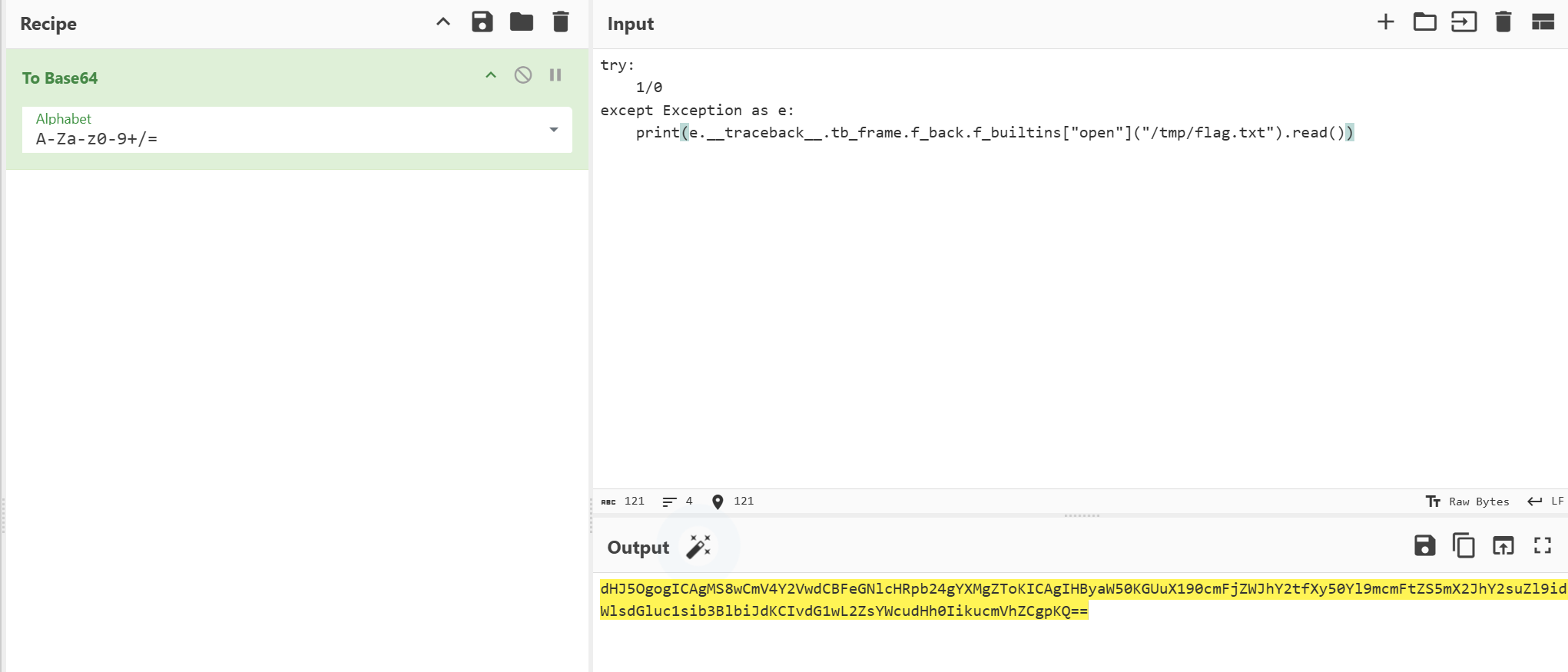Save output to file
This screenshot has width=1568, height=672.
[x=1425, y=546]
